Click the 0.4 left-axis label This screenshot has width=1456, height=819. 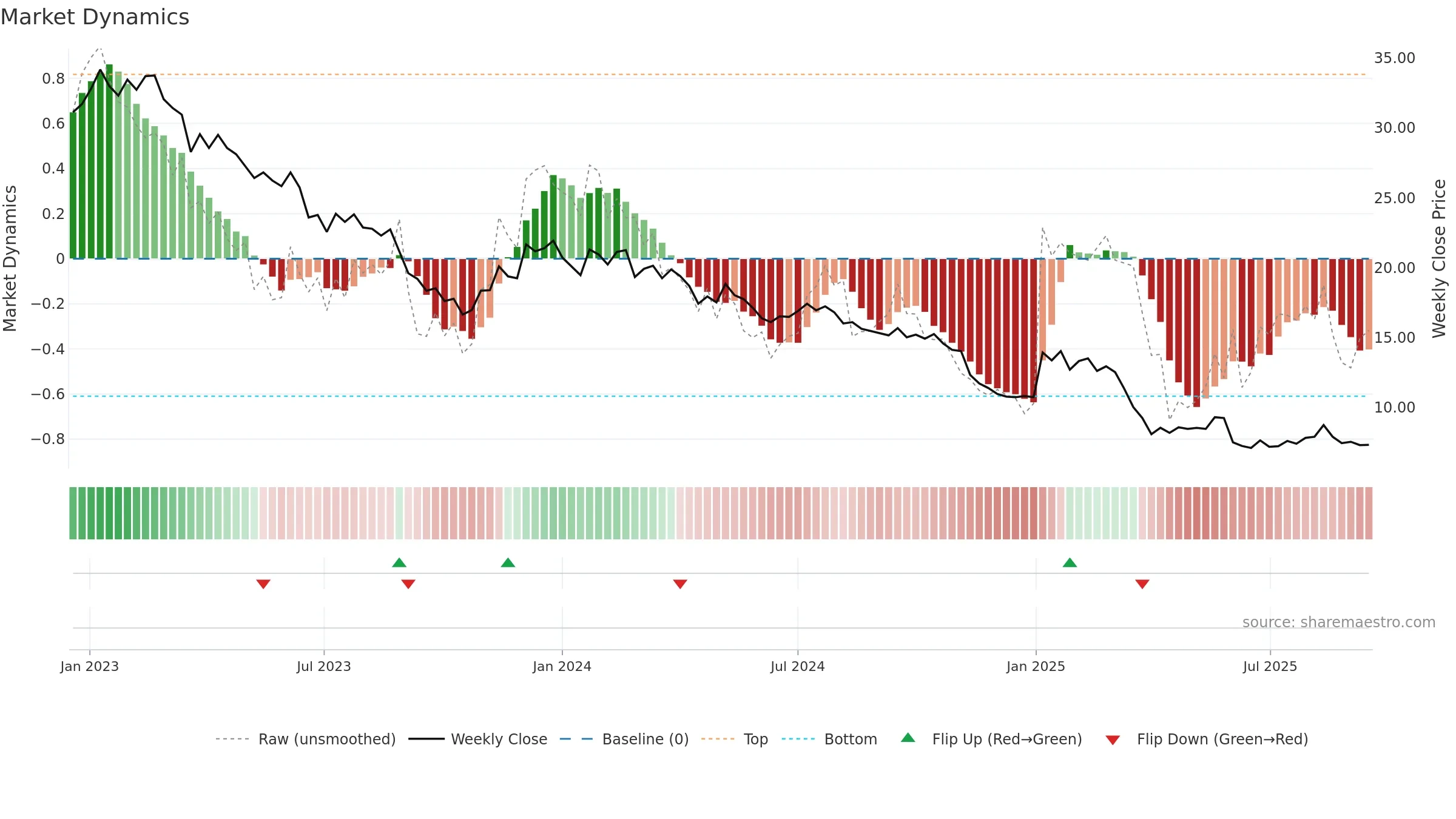click(53, 168)
